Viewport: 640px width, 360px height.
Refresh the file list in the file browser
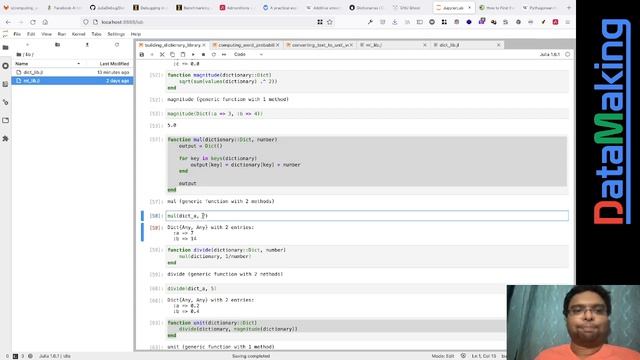coord(117,44)
